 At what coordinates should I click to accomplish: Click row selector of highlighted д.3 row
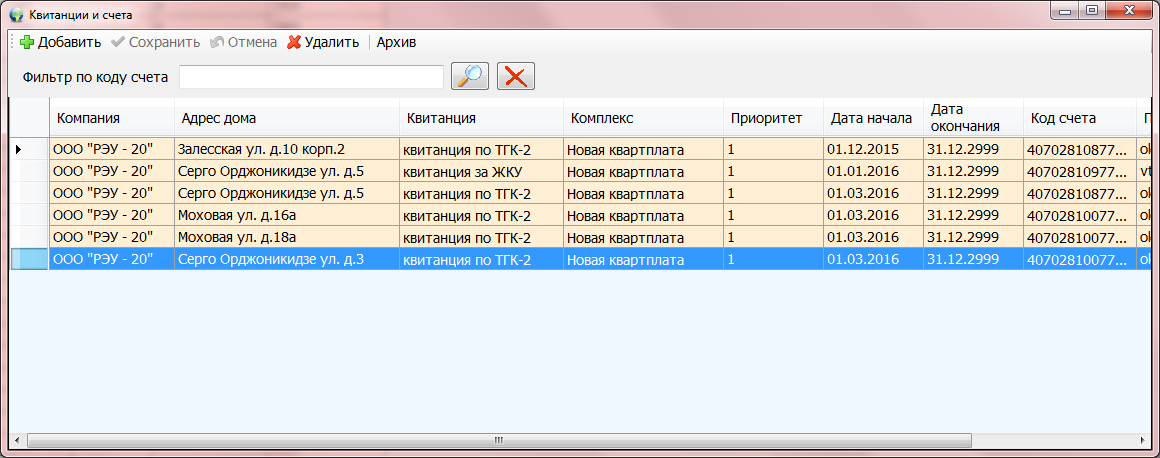(30, 260)
